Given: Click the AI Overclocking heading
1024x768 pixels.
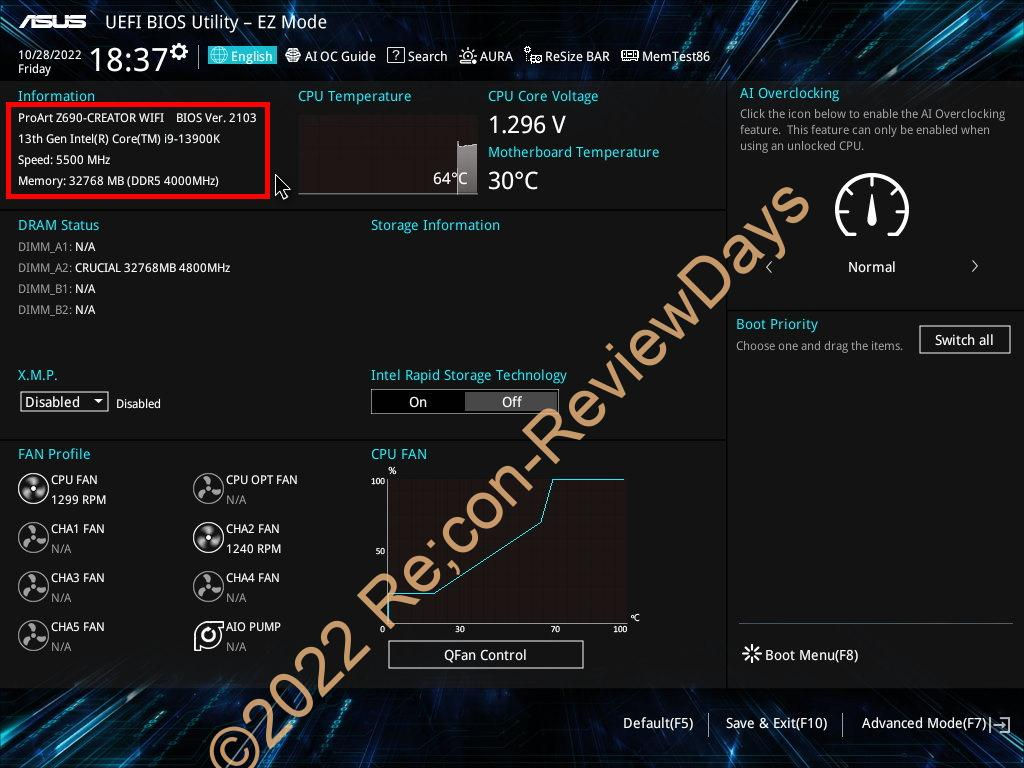Looking at the screenshot, I should [x=790, y=93].
